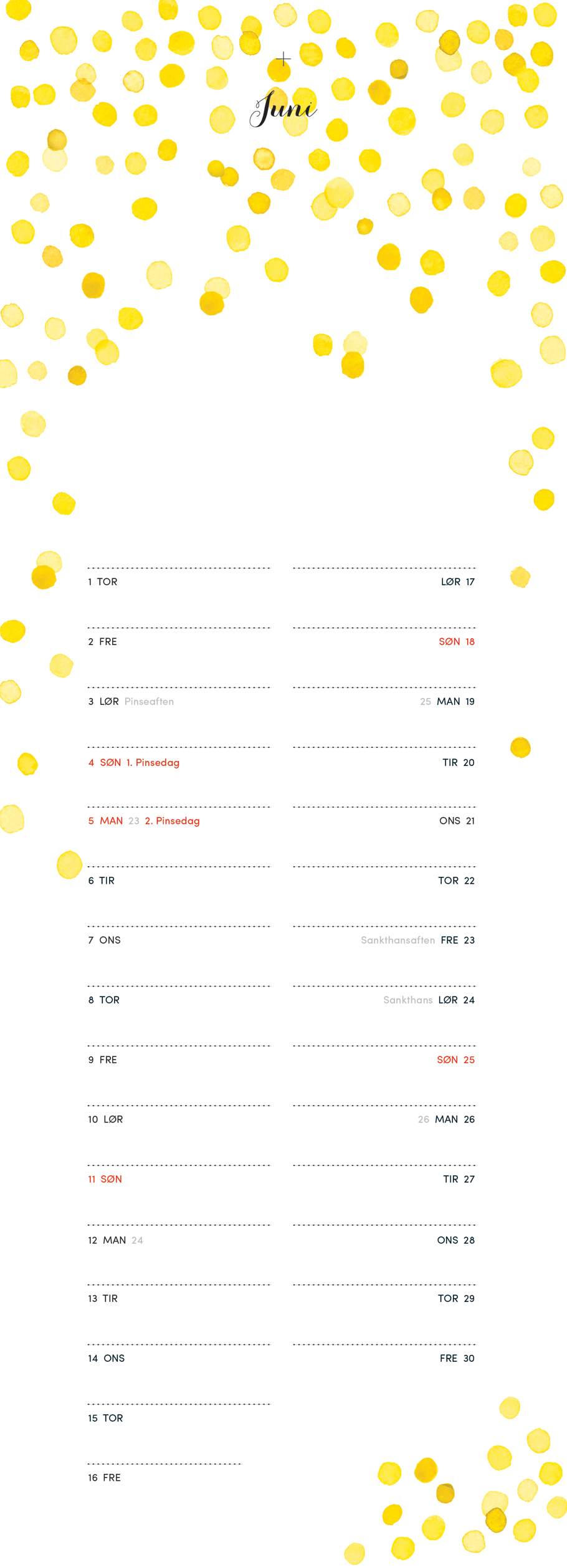
Task: Click MAN 19 with week 25
Action: tap(447, 701)
